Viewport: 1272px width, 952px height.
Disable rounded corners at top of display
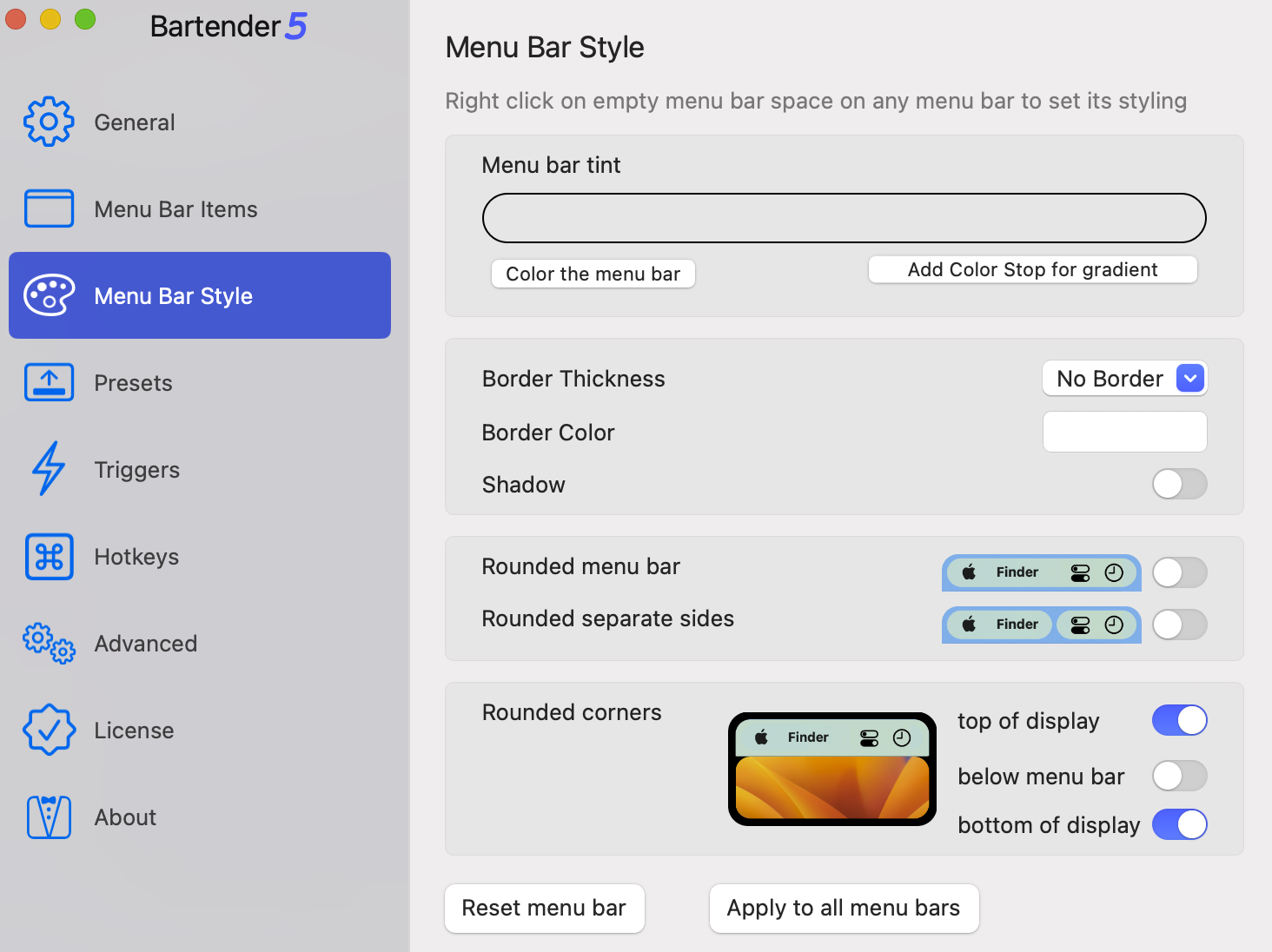[x=1179, y=720]
